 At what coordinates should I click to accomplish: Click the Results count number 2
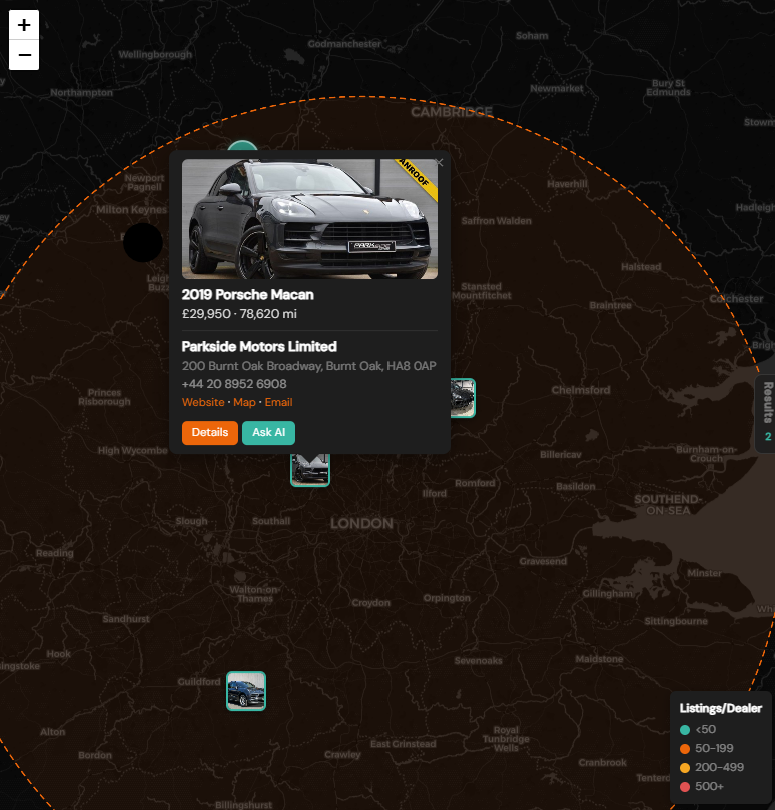768,437
